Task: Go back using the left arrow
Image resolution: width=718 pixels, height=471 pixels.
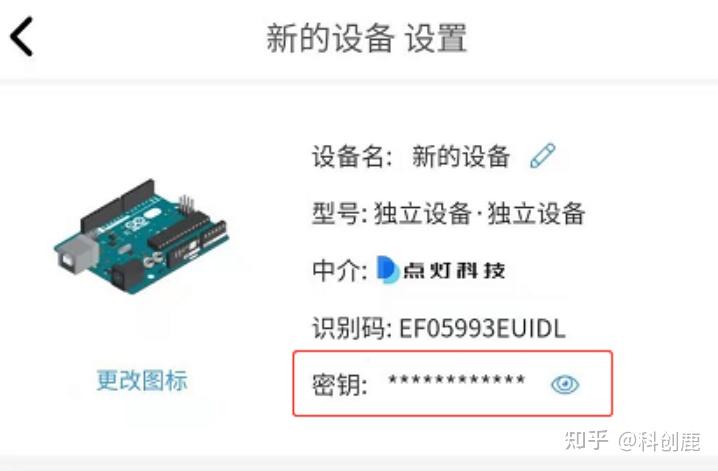Action: click(x=22, y=37)
